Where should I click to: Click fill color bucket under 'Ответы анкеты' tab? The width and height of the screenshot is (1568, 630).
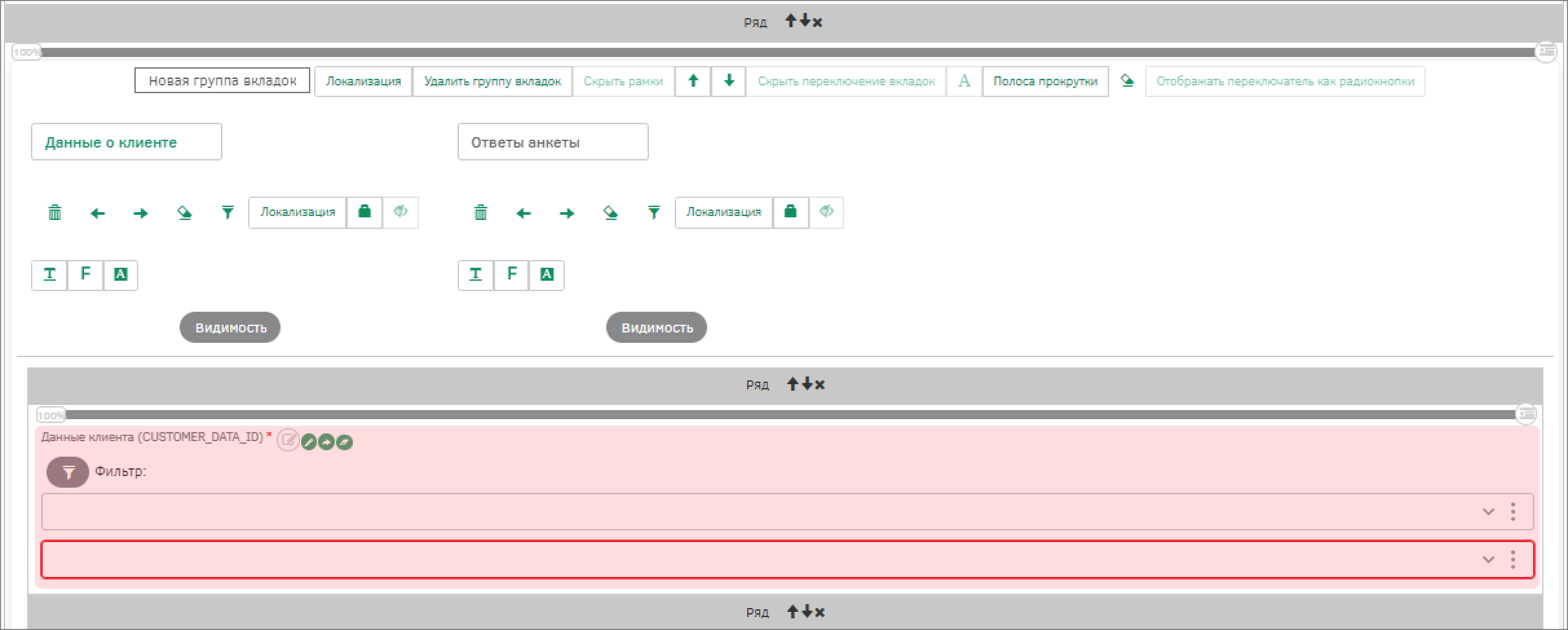610,213
